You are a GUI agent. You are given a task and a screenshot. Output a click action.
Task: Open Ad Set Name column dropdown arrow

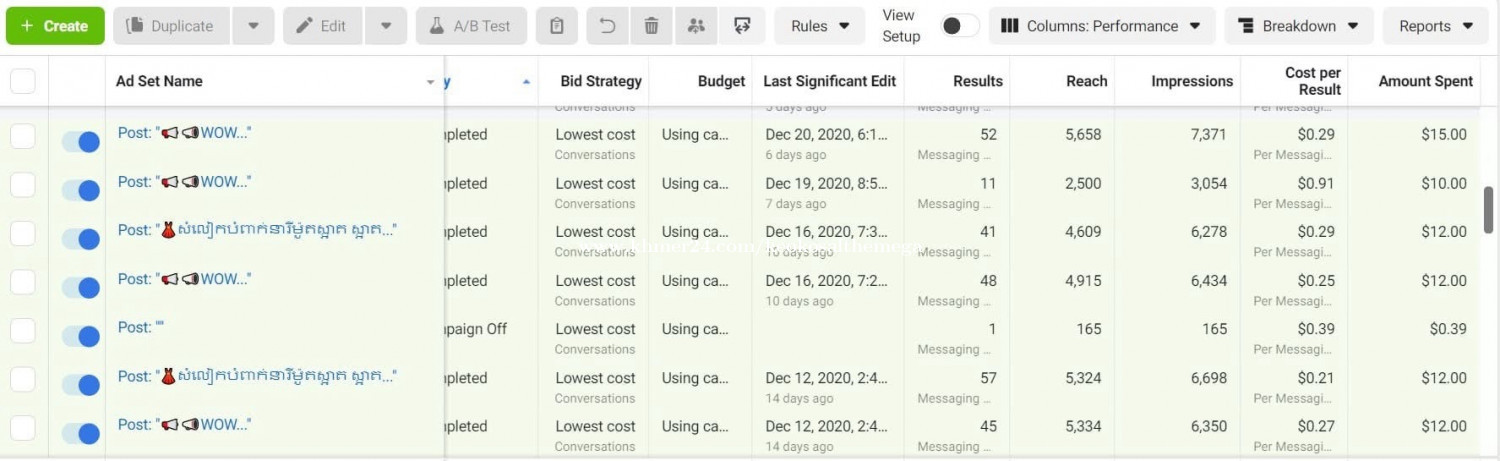point(431,82)
